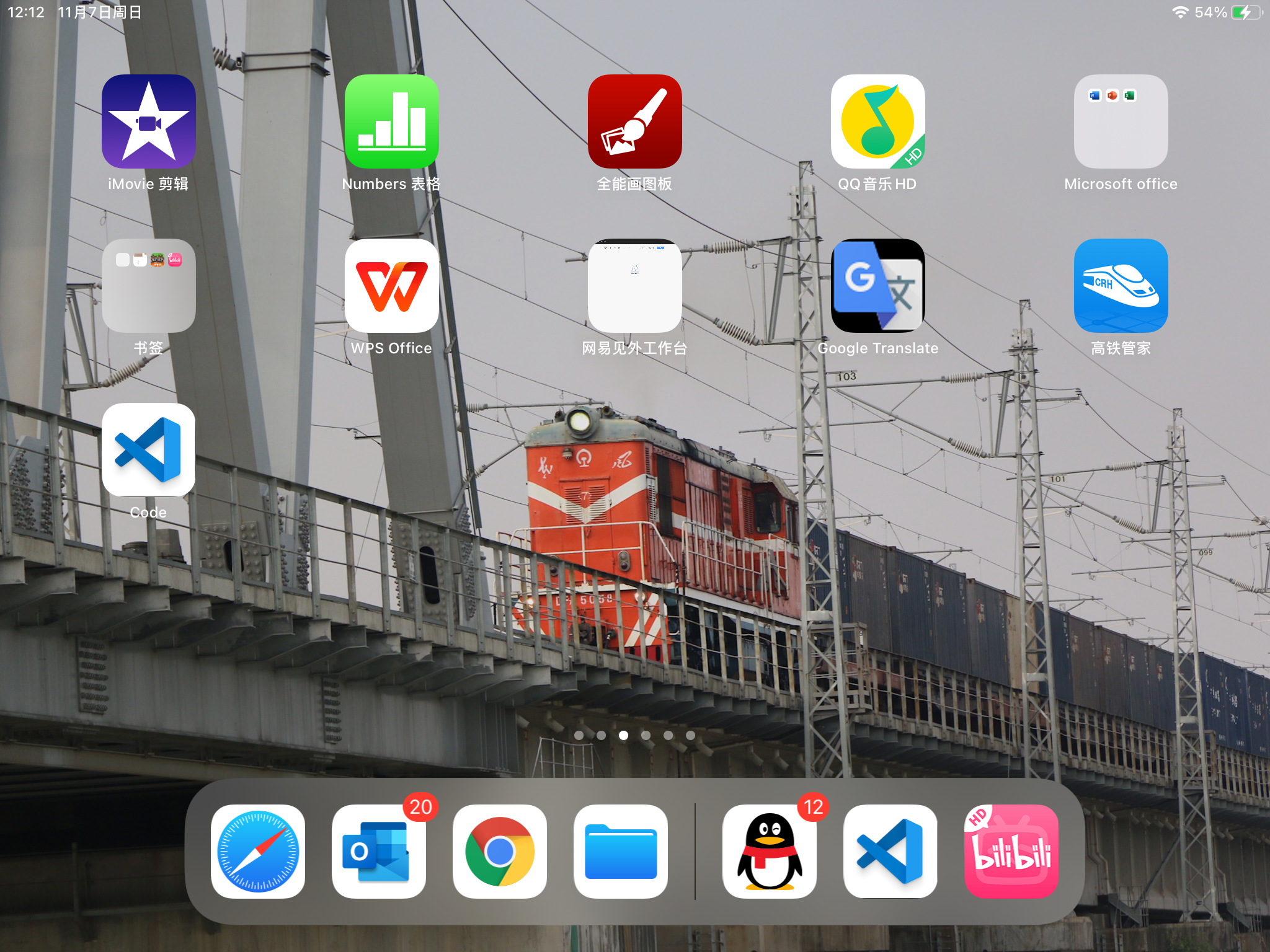Open Outlook with 20 unread badge
The width and height of the screenshot is (1270, 952).
coord(379,851)
